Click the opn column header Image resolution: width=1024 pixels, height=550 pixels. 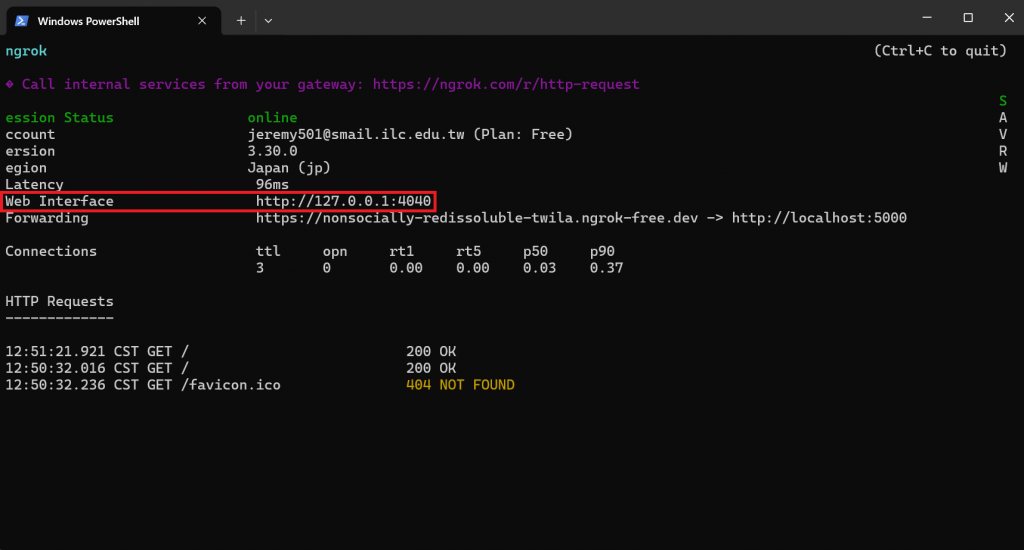[335, 251]
